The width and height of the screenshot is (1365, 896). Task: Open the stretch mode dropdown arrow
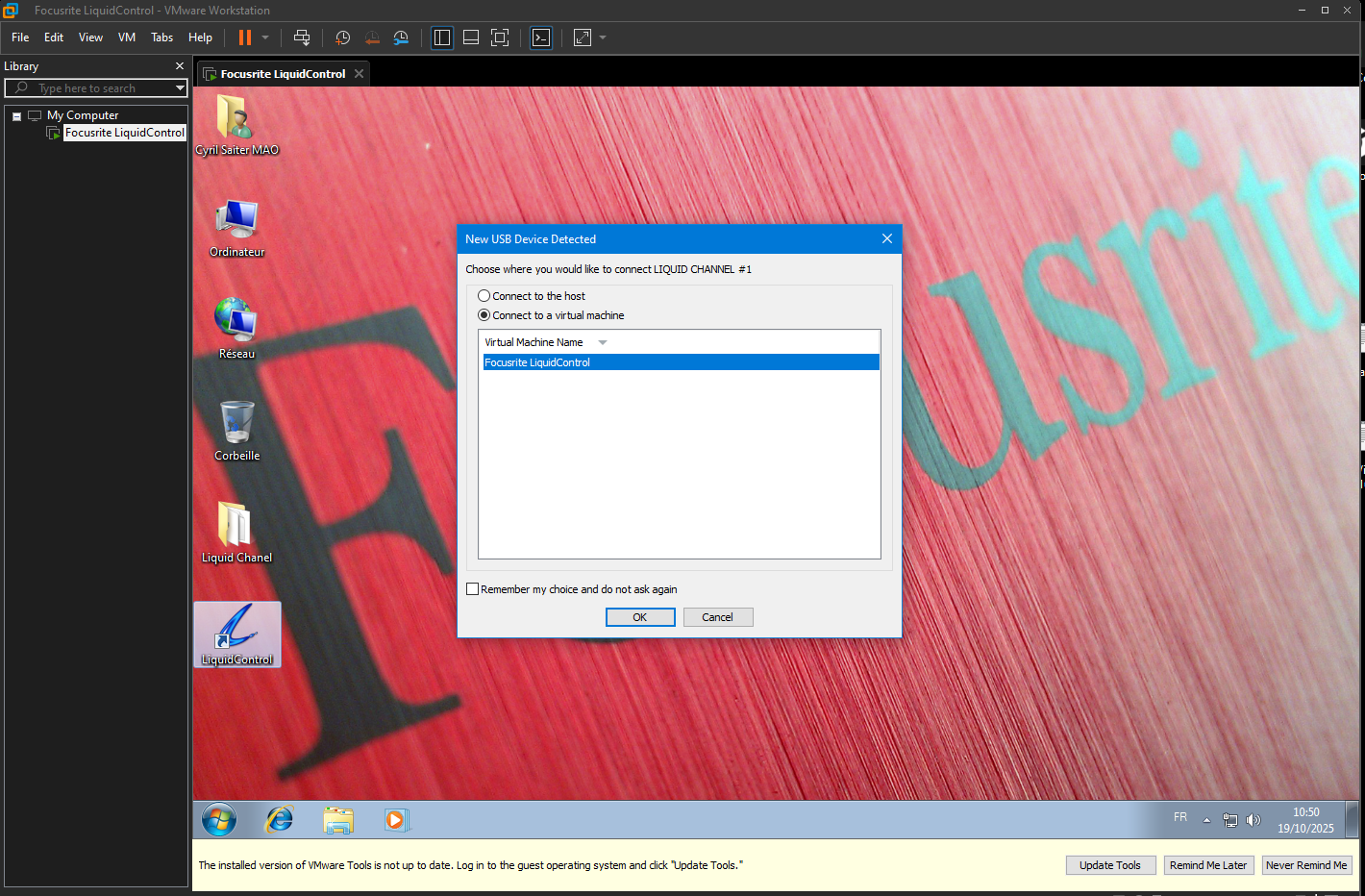603,37
